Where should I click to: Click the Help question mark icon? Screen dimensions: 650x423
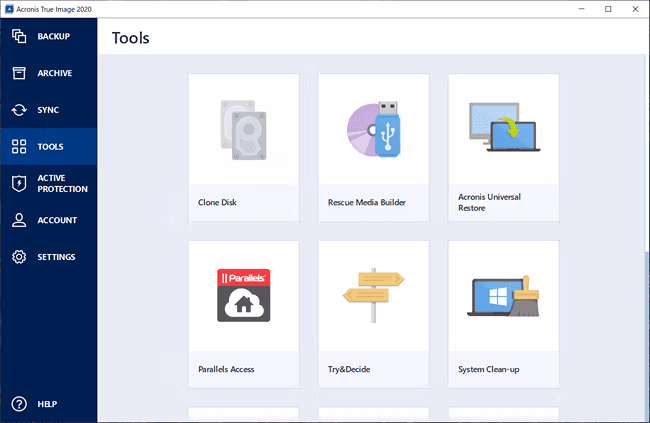pyautogui.click(x=19, y=404)
